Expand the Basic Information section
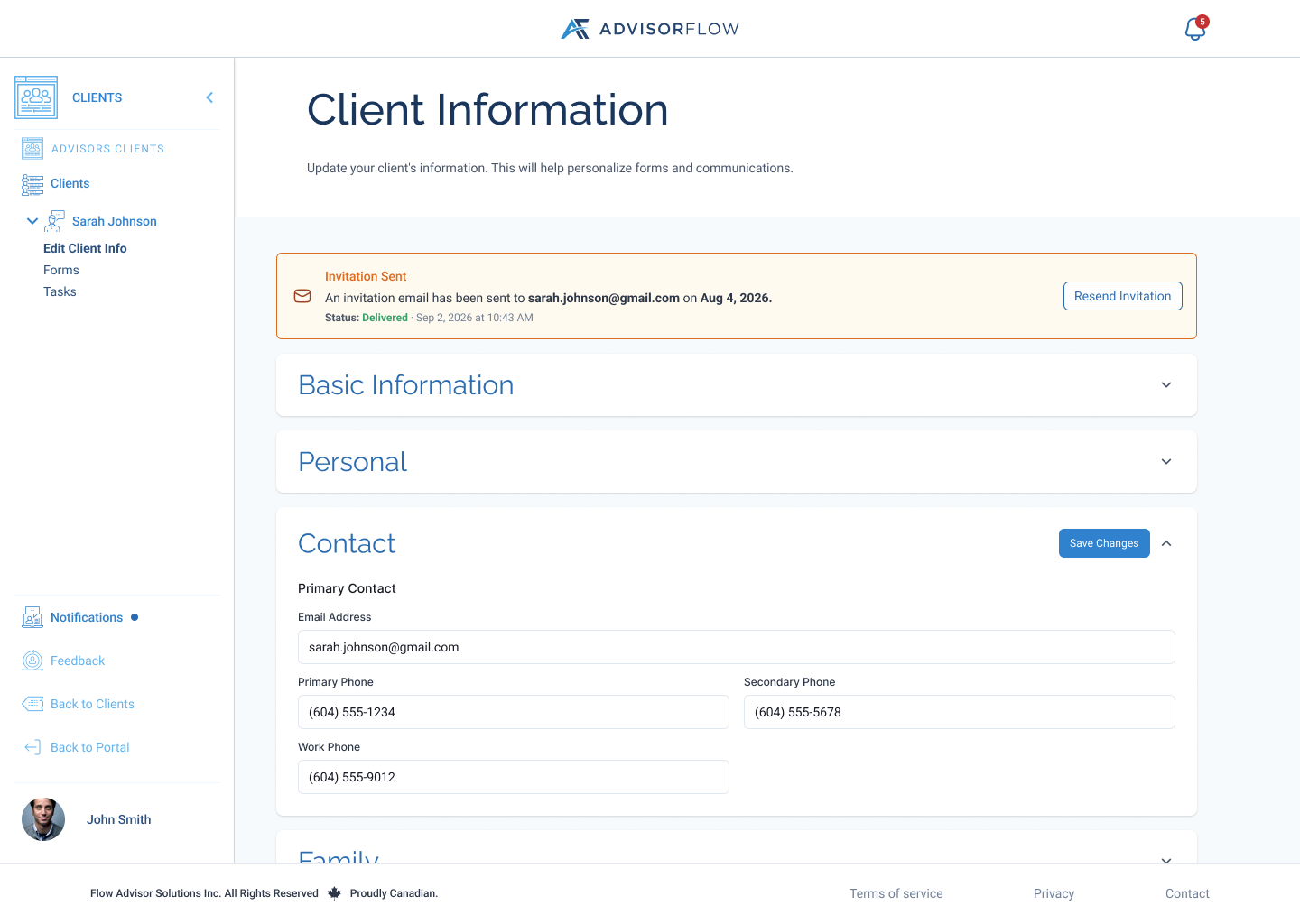The height and width of the screenshot is (924, 1300). (x=1166, y=385)
